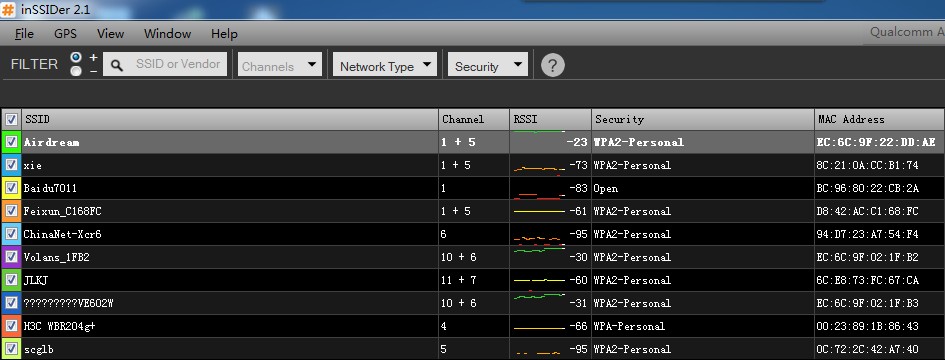Uncheck the Baidu7011 network checkbox
The image size is (945, 360).
11,188
